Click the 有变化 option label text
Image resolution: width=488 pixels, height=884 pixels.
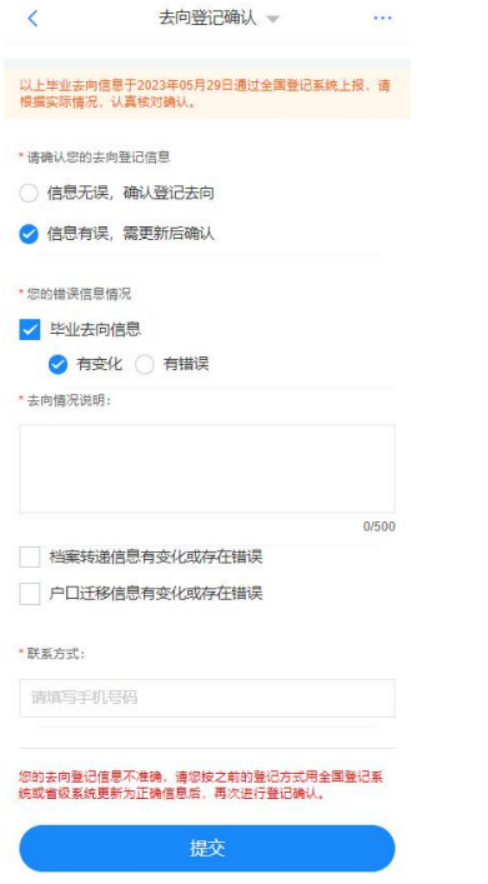99,364
